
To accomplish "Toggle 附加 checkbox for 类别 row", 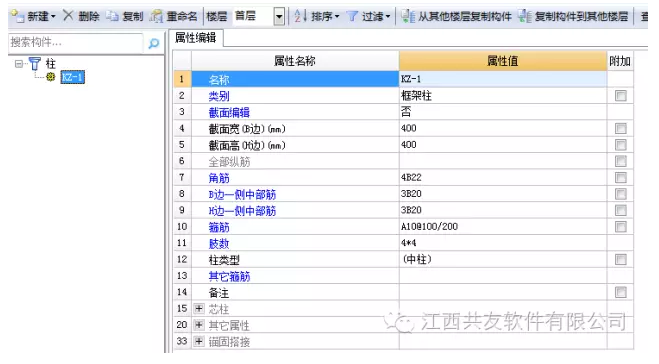I will pyautogui.click(x=620, y=96).
